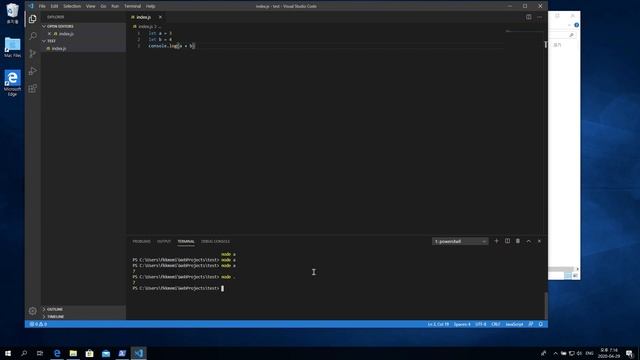The height and width of the screenshot is (360, 640).
Task: Open Mail from the taskbar
Action: (106, 353)
